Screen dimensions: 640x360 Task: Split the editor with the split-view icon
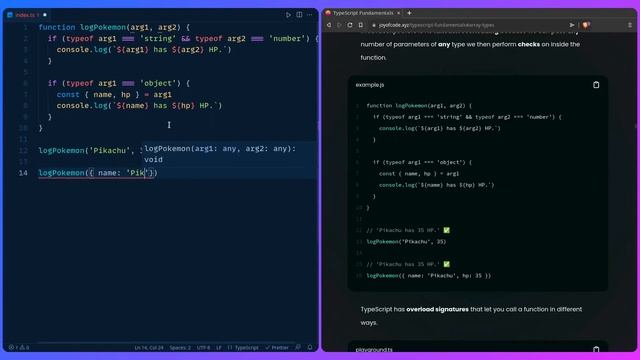click(x=299, y=15)
